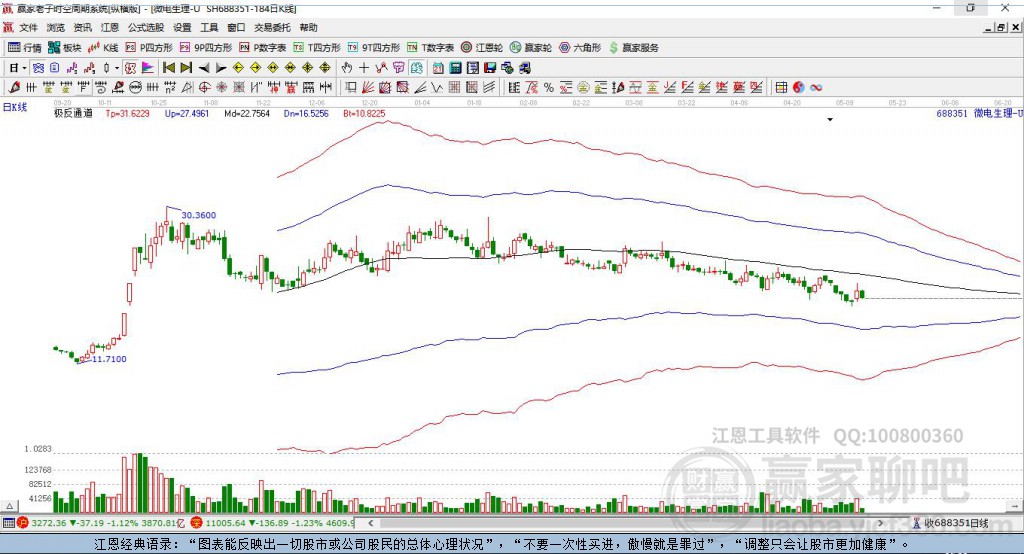Open the colored grid table icon
This screenshot has height=554, width=1024.
pos(782,88)
